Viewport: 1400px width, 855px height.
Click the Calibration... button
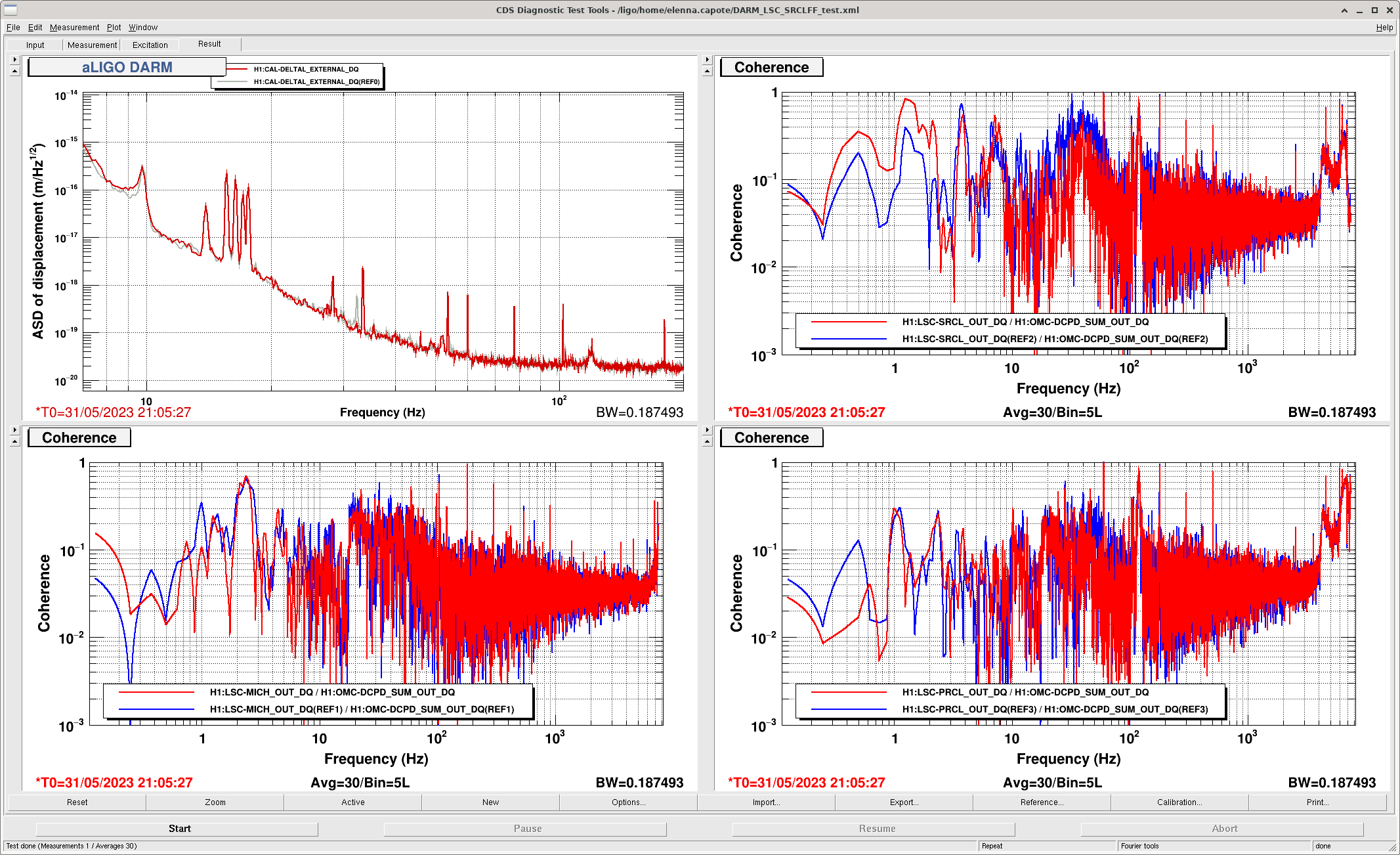coord(1179,802)
